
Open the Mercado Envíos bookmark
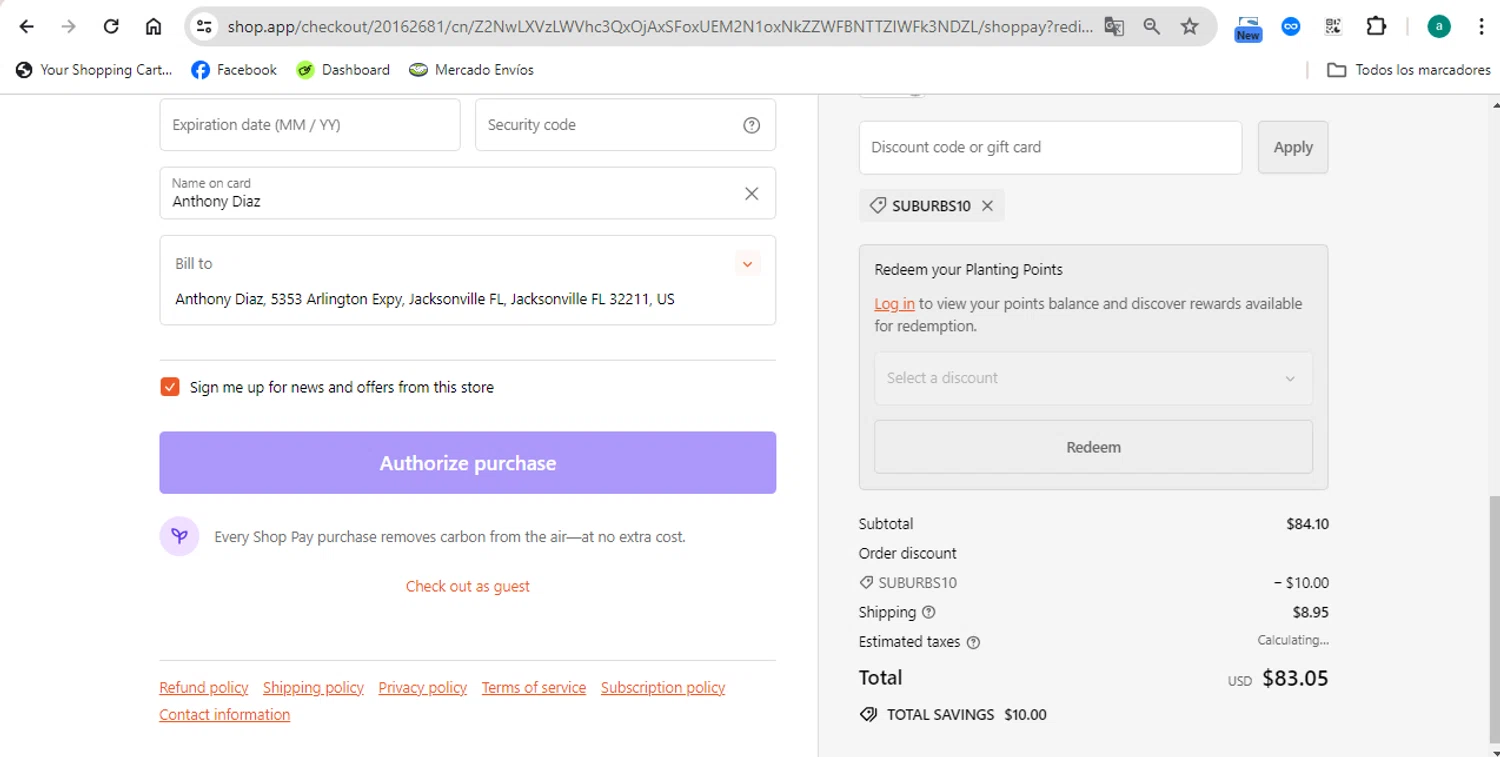(472, 70)
